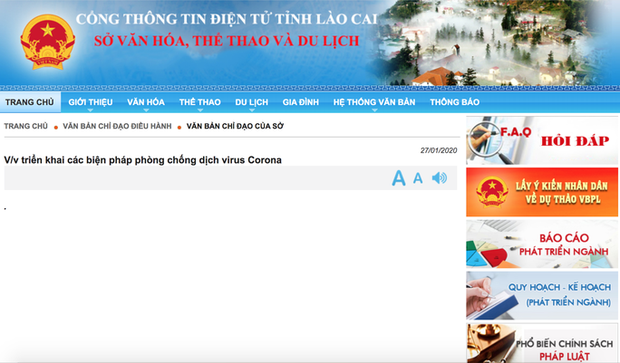This screenshot has width=620, height=363.
Task: Expand dropdown arrow under Giới thiệu
Action: coord(91,110)
